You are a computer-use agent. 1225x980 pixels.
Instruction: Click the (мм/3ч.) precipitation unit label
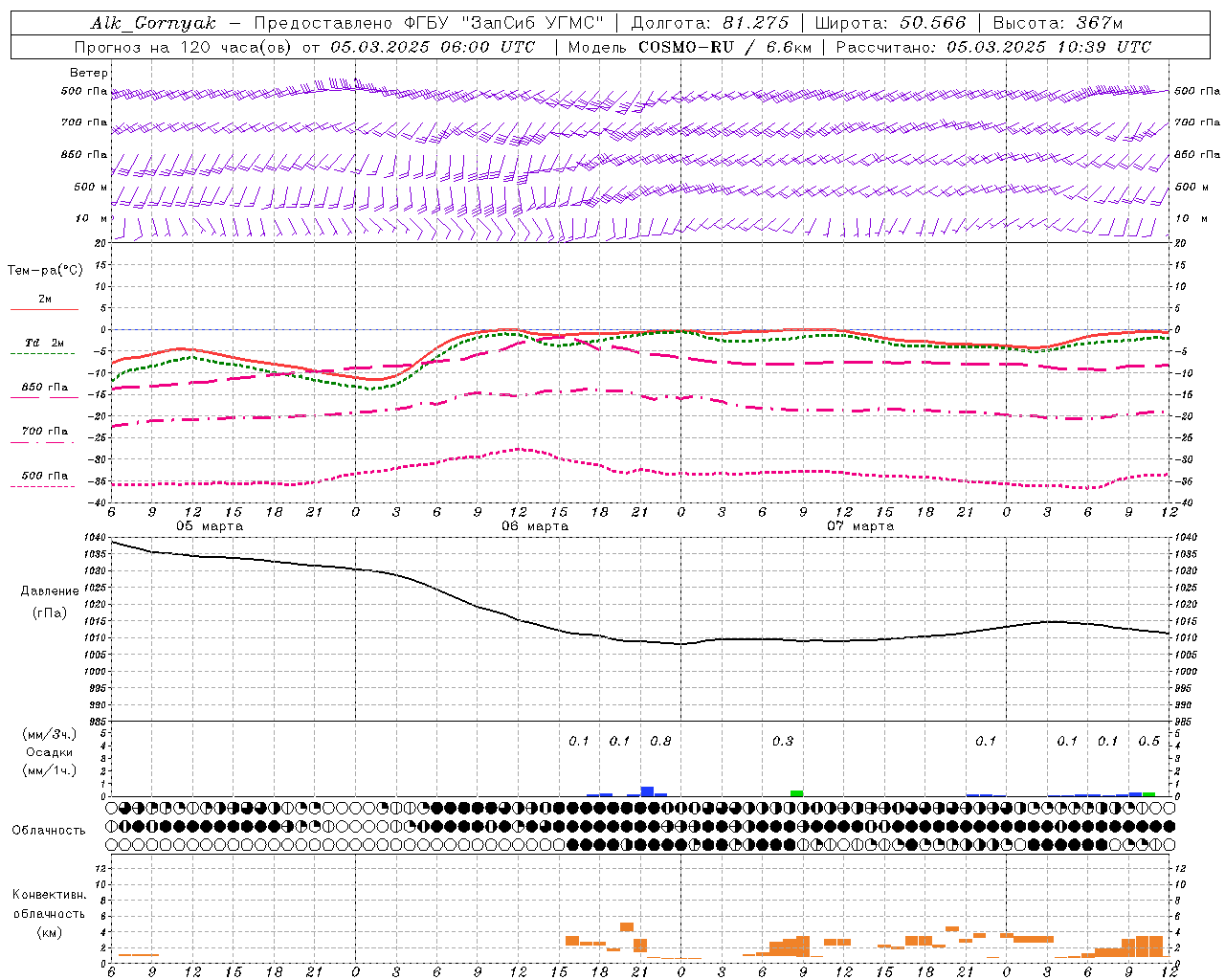(50, 734)
